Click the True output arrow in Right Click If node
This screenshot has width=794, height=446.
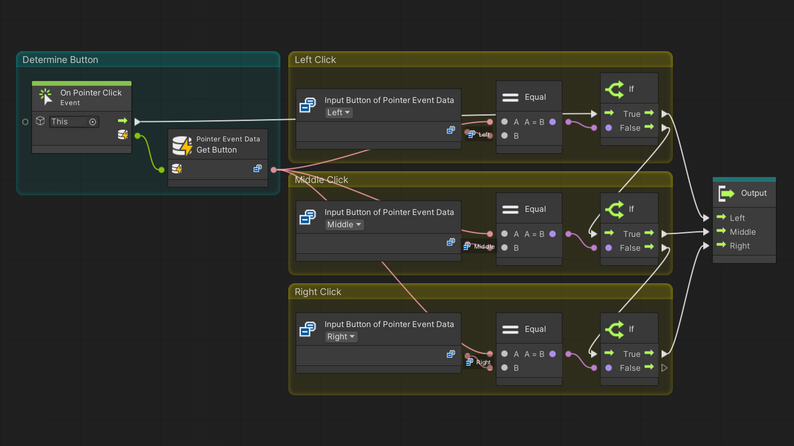(649, 353)
